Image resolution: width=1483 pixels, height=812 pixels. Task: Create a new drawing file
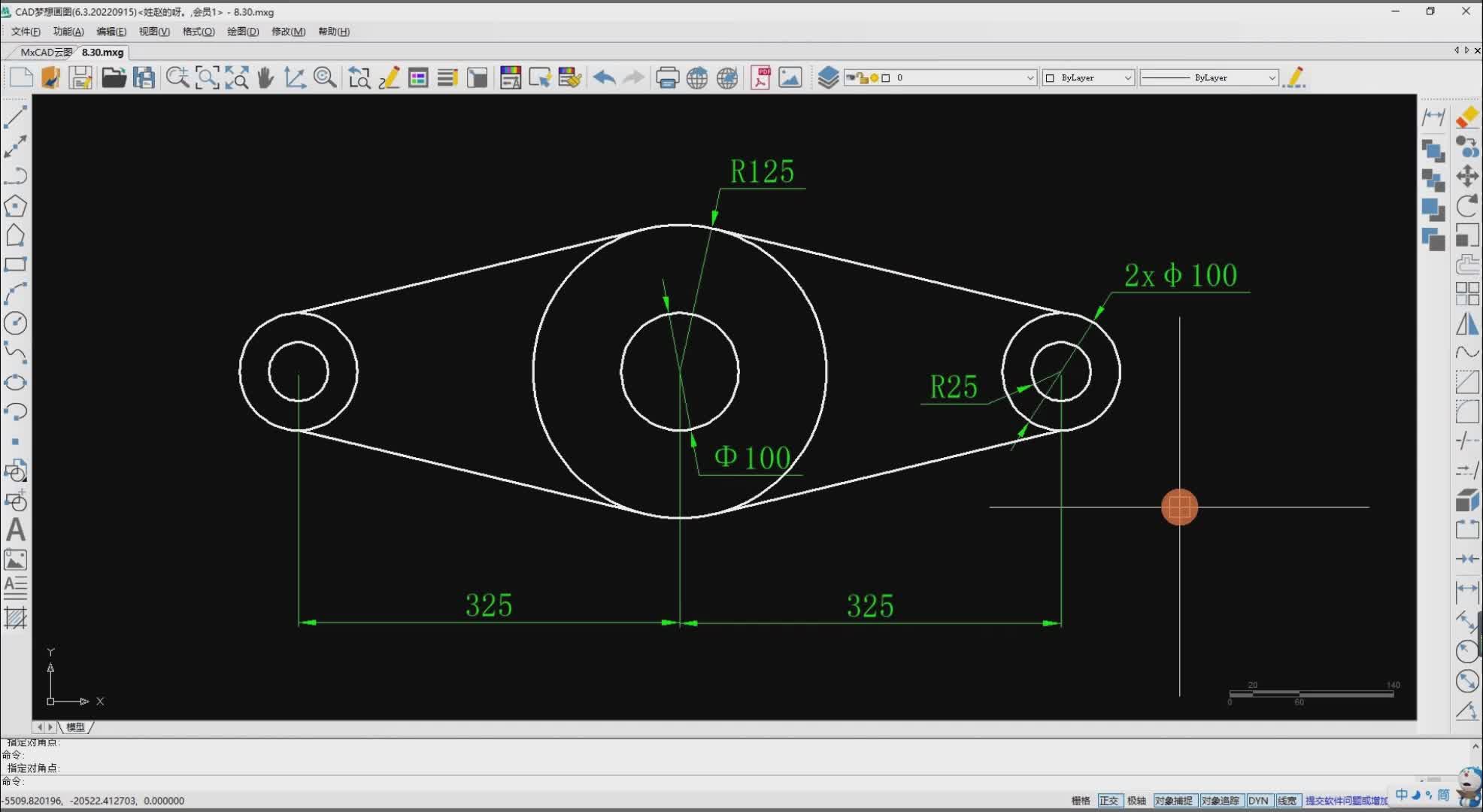pos(20,77)
